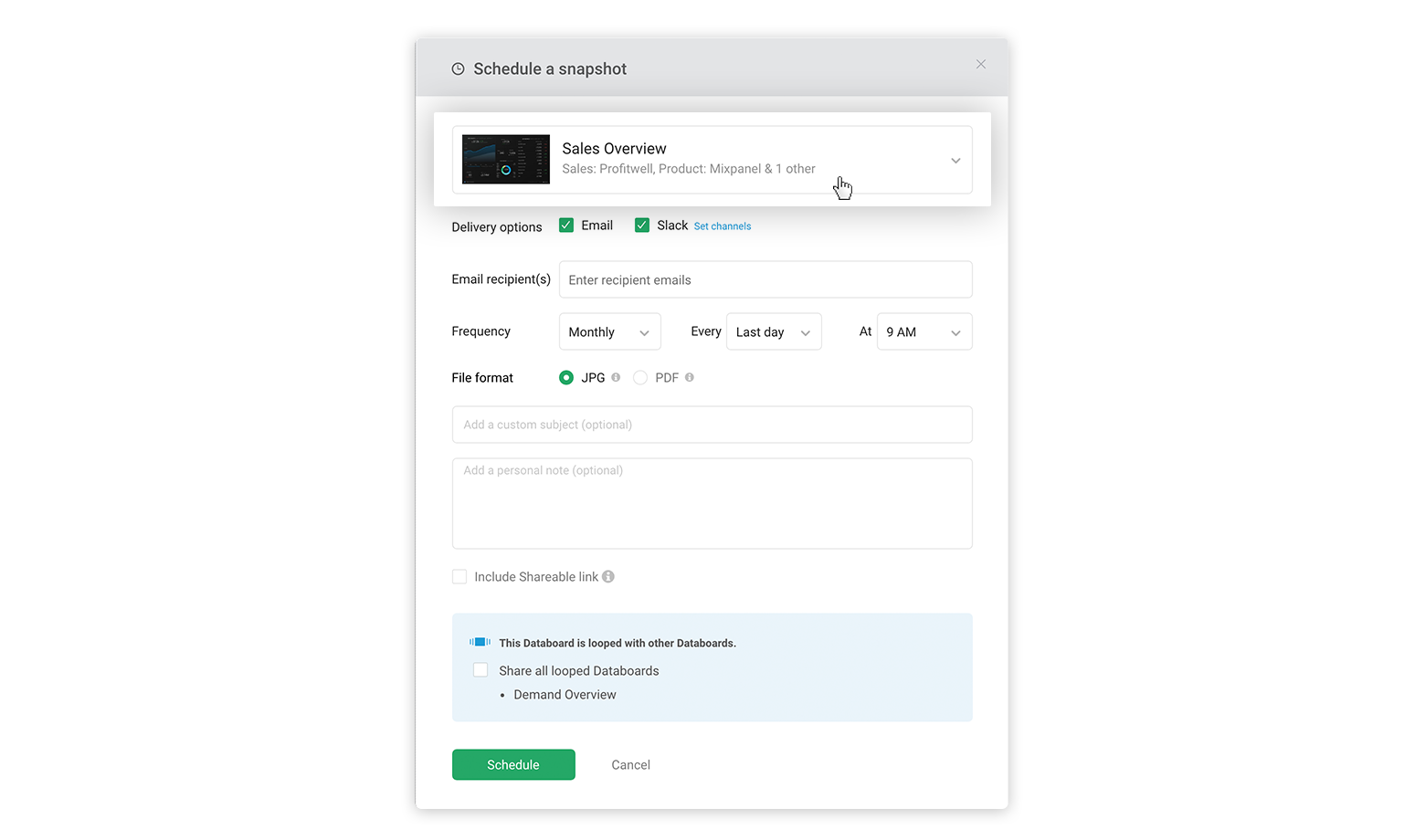Viewport: 1425px width, 840px height.
Task: Open the Last day dropdown
Action: [x=774, y=332]
